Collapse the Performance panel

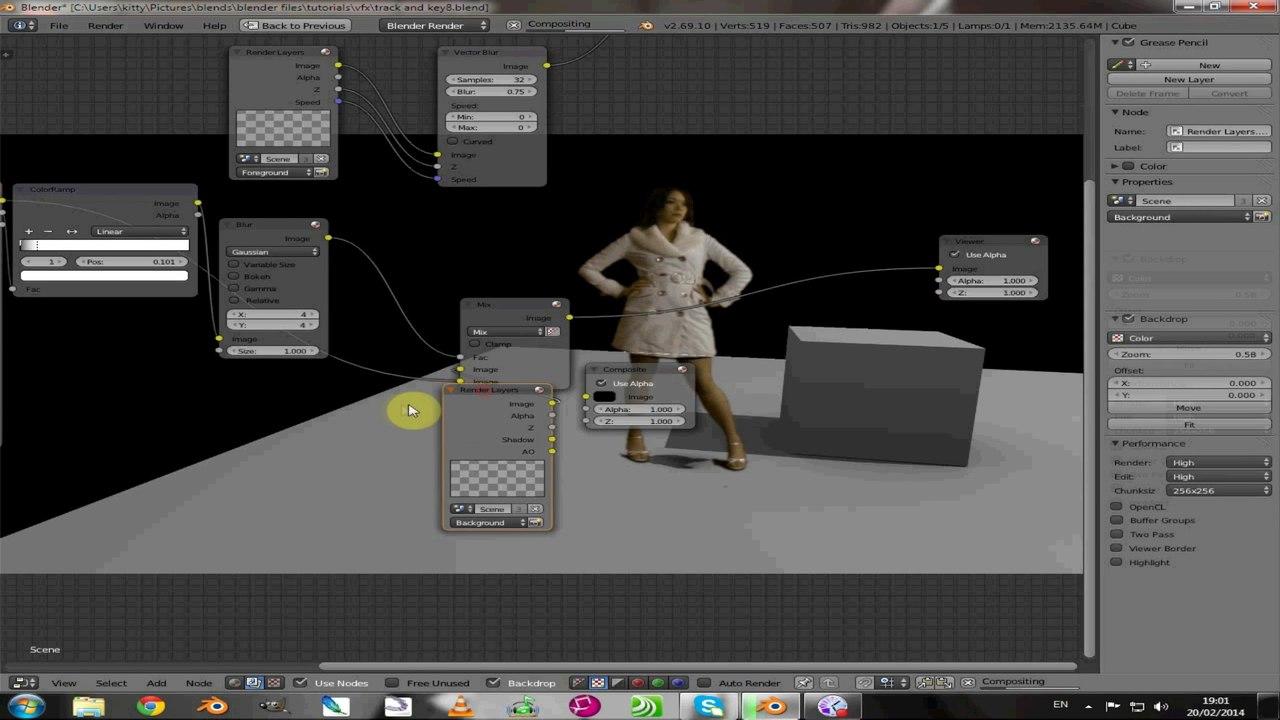(1115, 444)
